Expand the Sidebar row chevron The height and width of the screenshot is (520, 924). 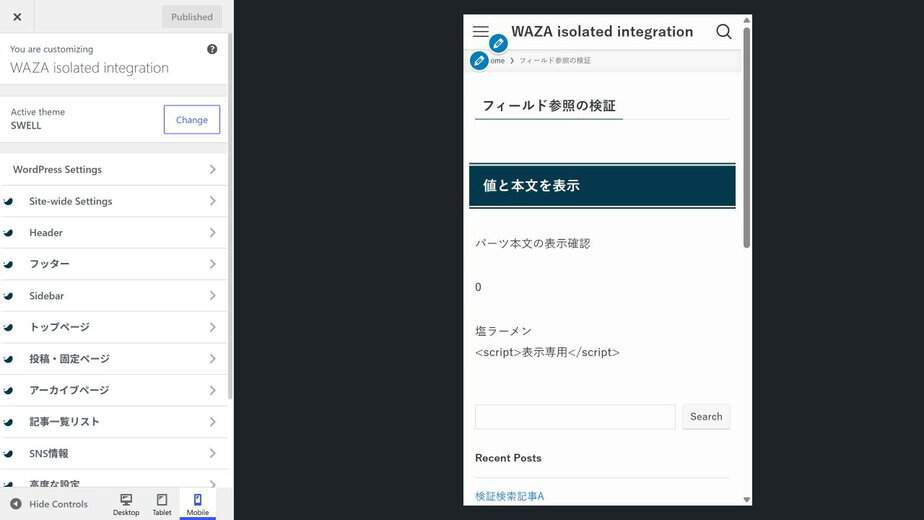212,296
